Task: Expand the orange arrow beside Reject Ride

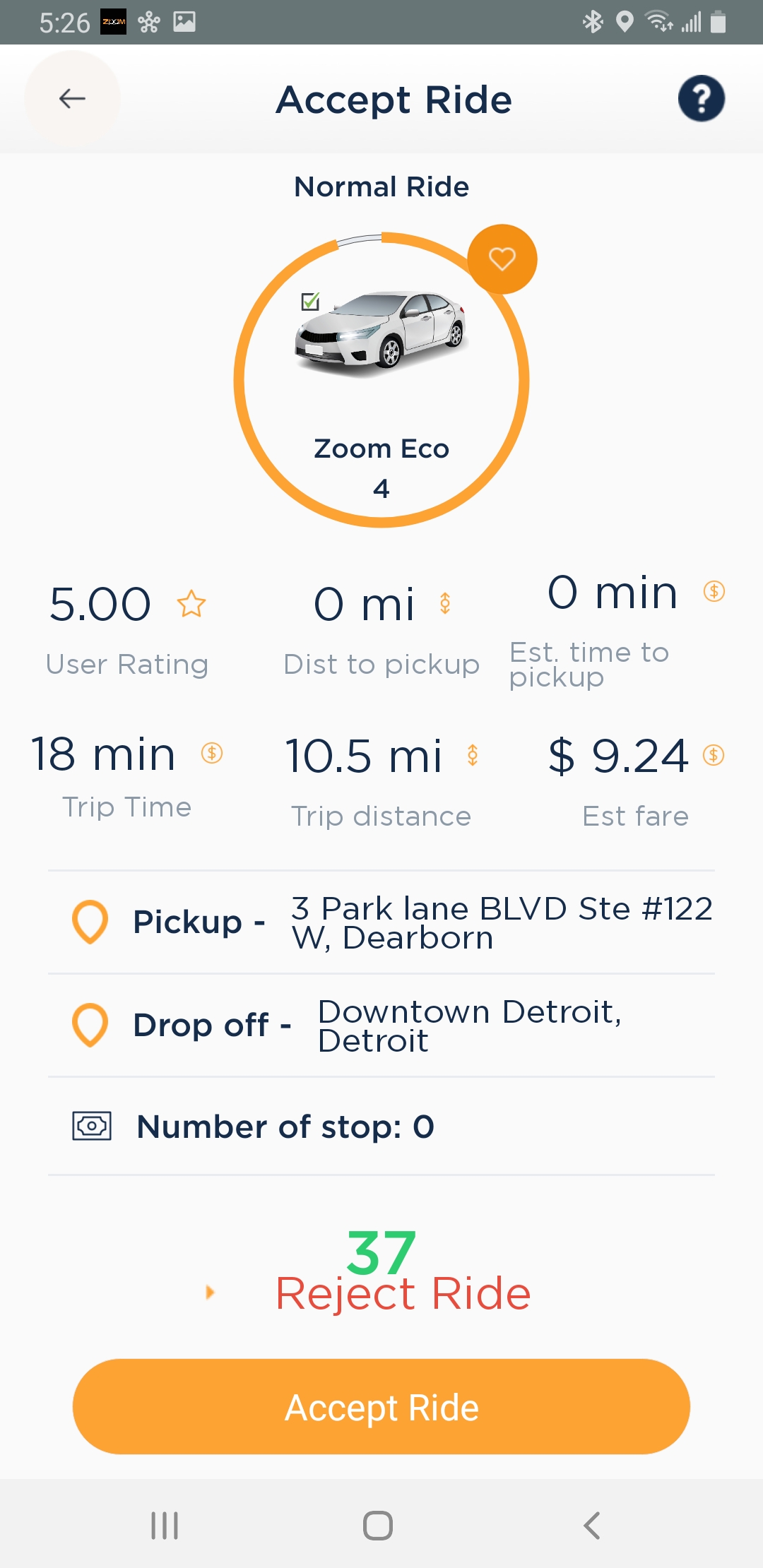Action: point(209,1293)
